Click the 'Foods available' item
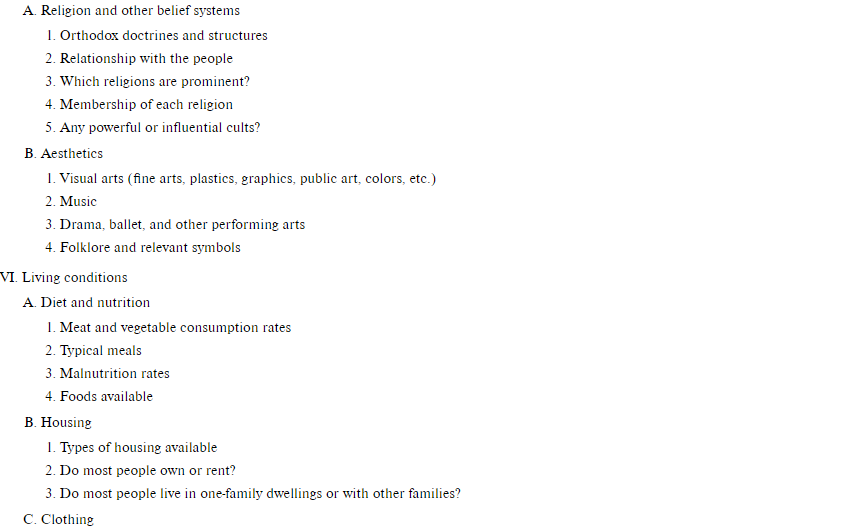Viewport: 862px width, 526px height. tap(106, 397)
